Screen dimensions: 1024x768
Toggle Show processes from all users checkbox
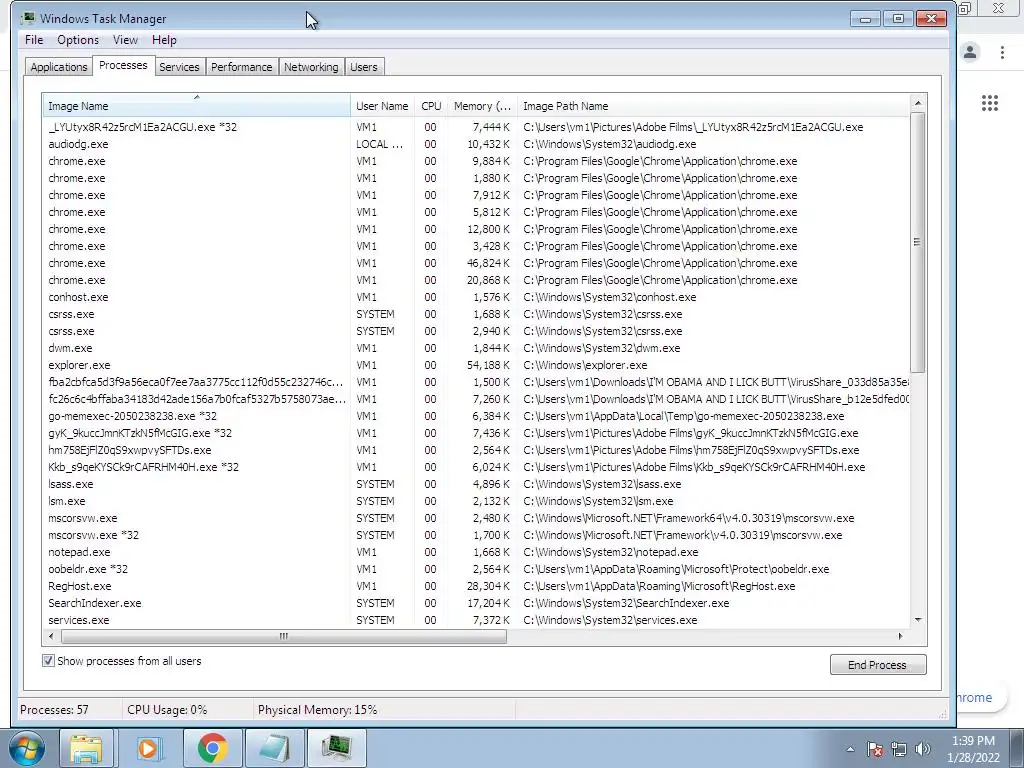point(48,661)
